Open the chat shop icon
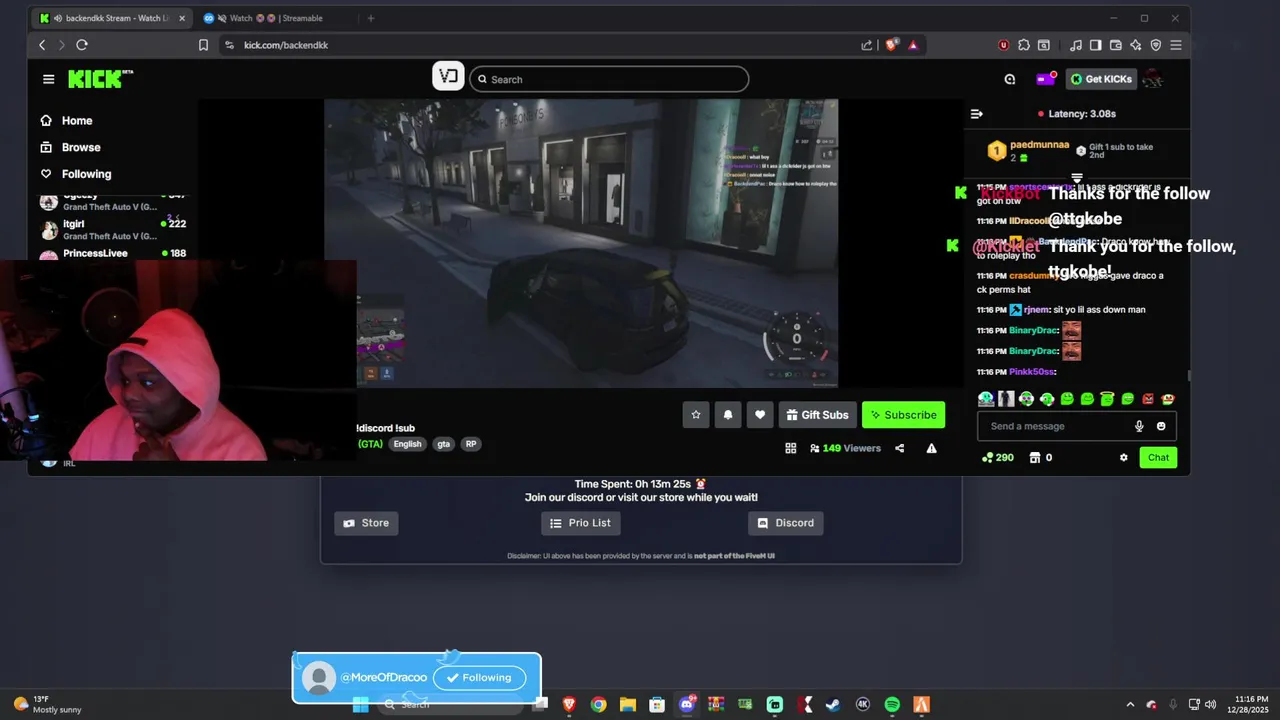 click(1035, 457)
